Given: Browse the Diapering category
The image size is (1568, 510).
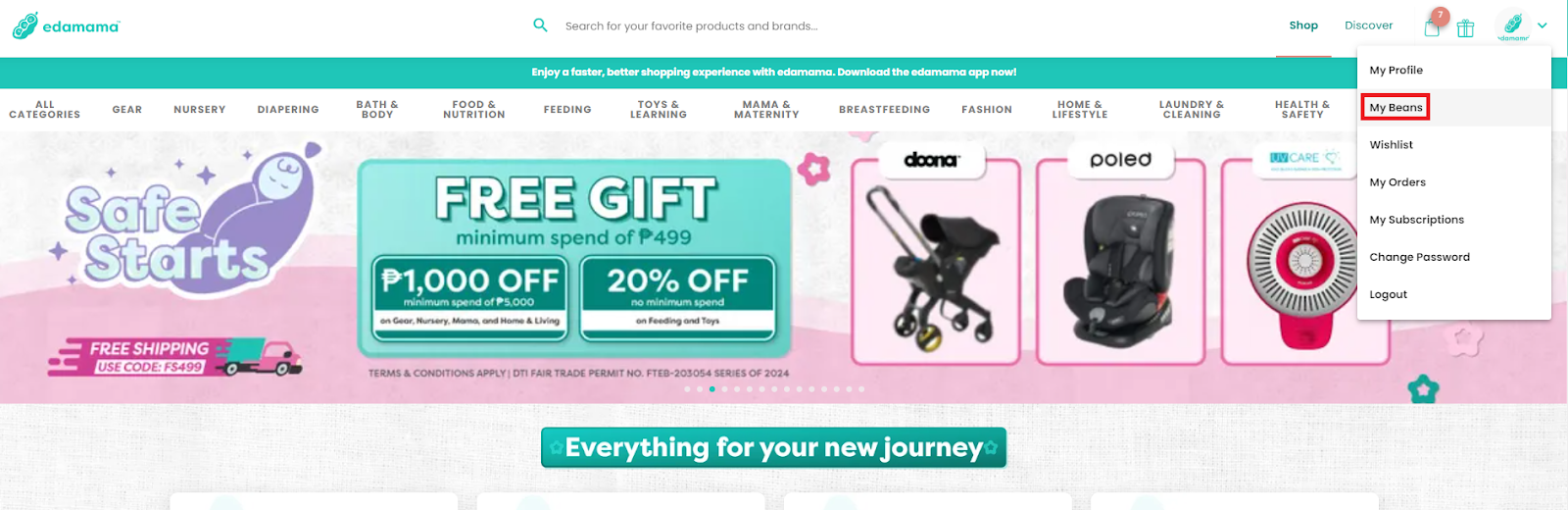Looking at the screenshot, I should [x=288, y=110].
